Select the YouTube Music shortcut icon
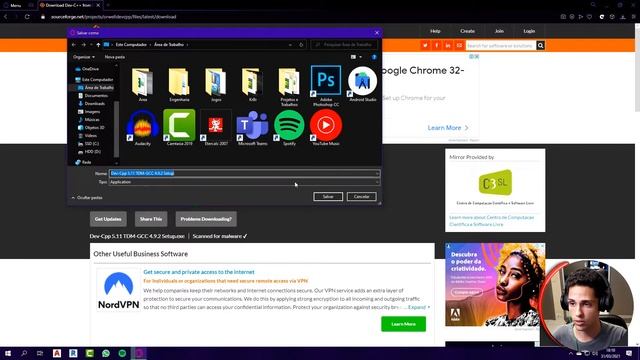 tap(326, 128)
